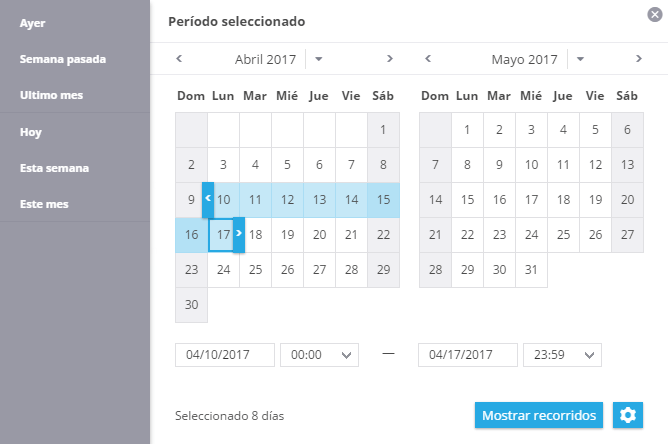The width and height of the screenshot is (668, 444).
Task: Click the end date field 04/17/2017
Action: [468, 355]
